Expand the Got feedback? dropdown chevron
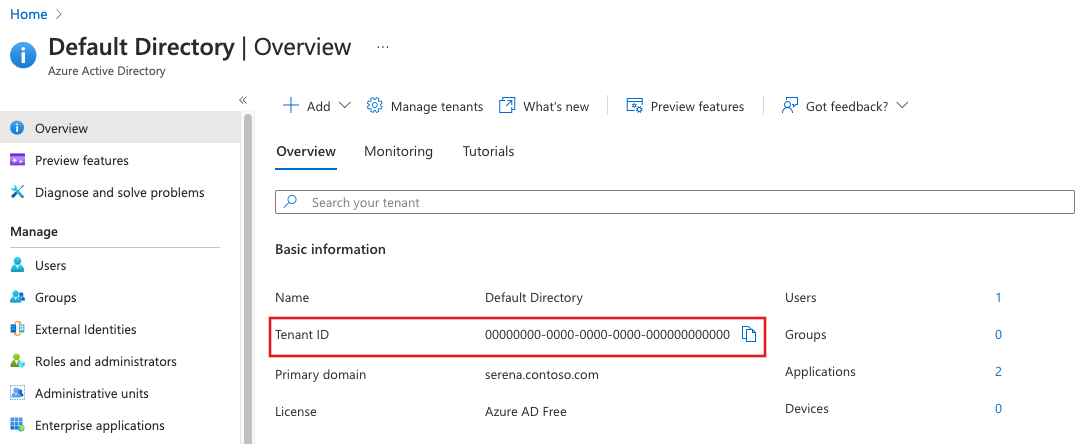This screenshot has height=444, width=1085. point(901,106)
